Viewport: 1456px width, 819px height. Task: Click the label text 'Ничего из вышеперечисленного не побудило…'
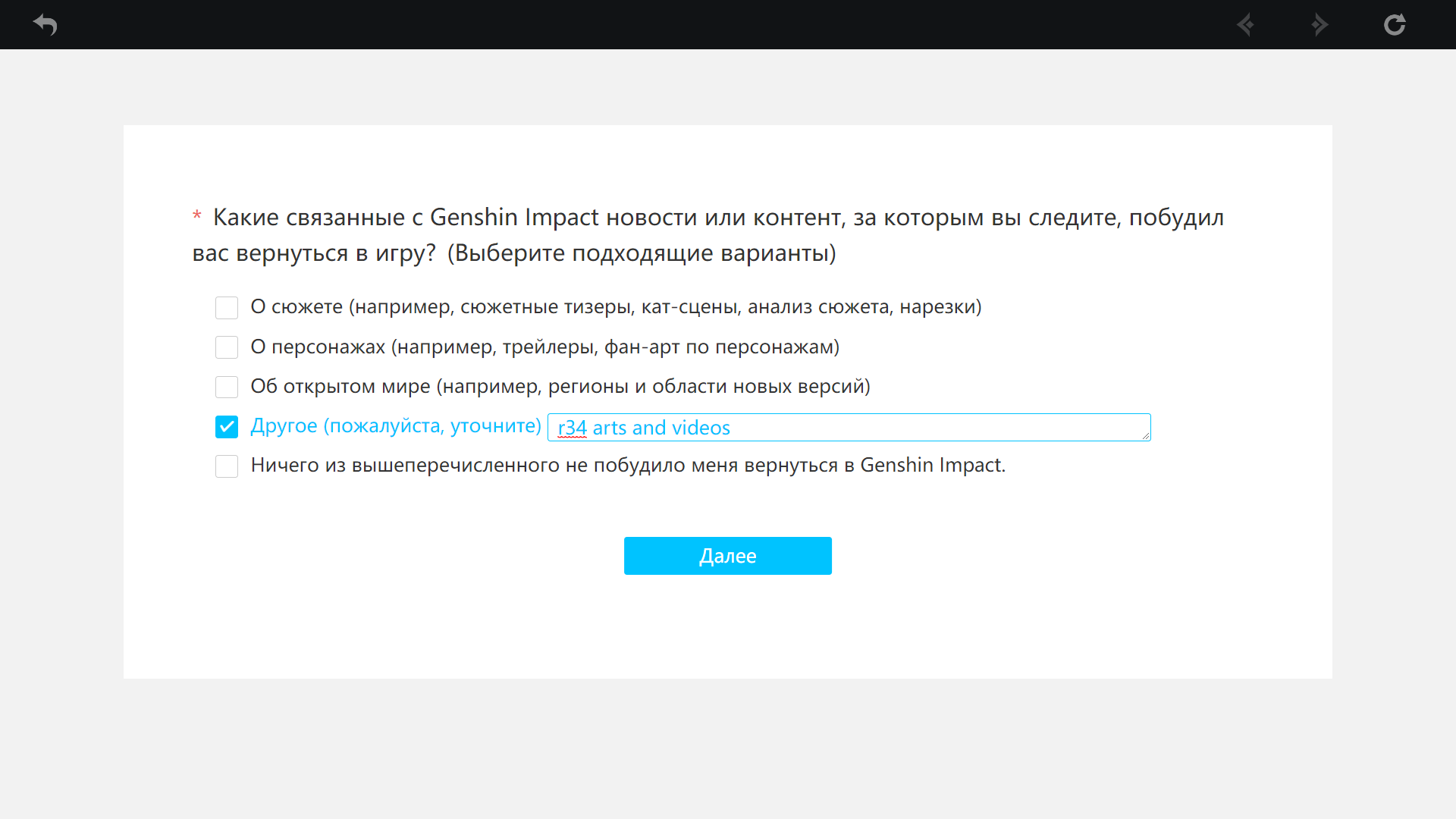pyautogui.click(x=627, y=466)
